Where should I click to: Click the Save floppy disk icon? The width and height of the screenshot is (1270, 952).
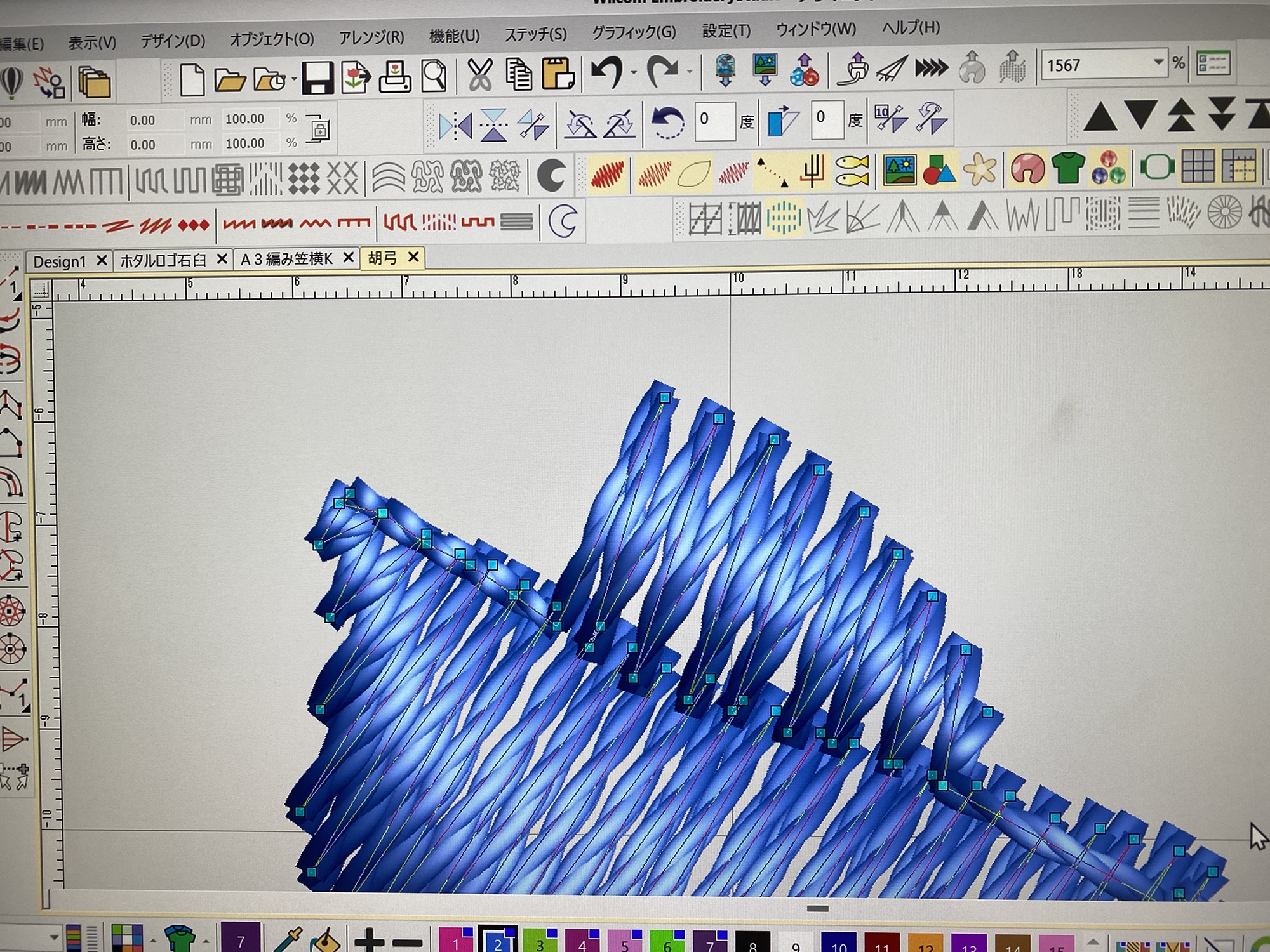click(317, 79)
